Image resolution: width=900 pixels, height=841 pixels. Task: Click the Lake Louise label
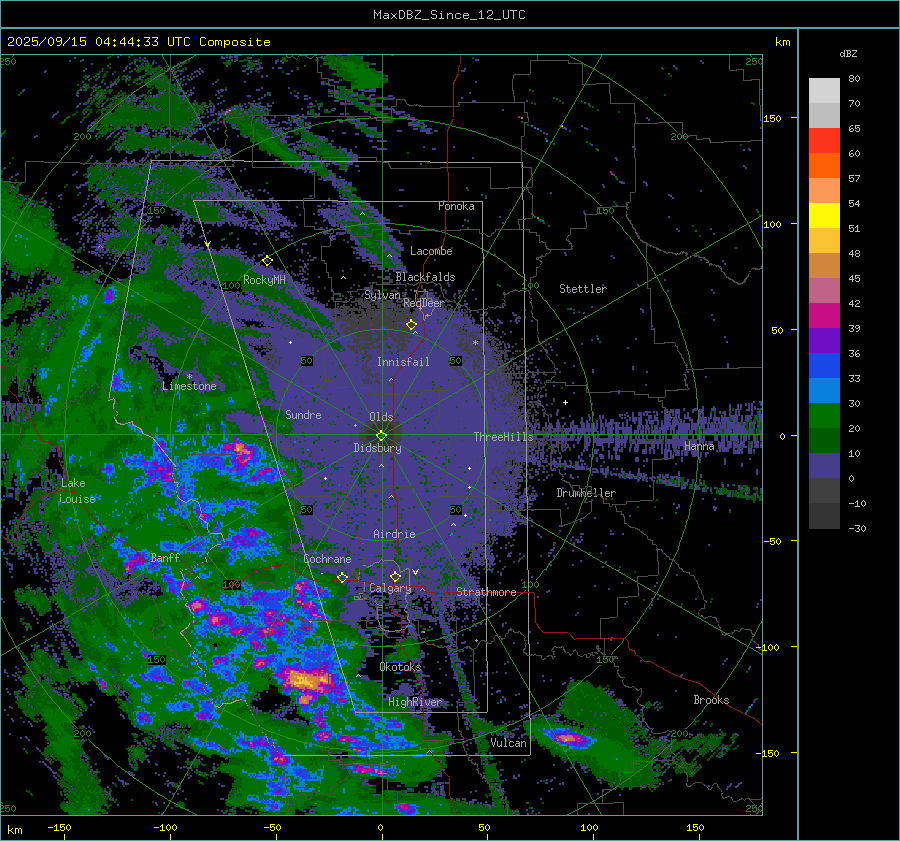pyautogui.click(x=78, y=491)
